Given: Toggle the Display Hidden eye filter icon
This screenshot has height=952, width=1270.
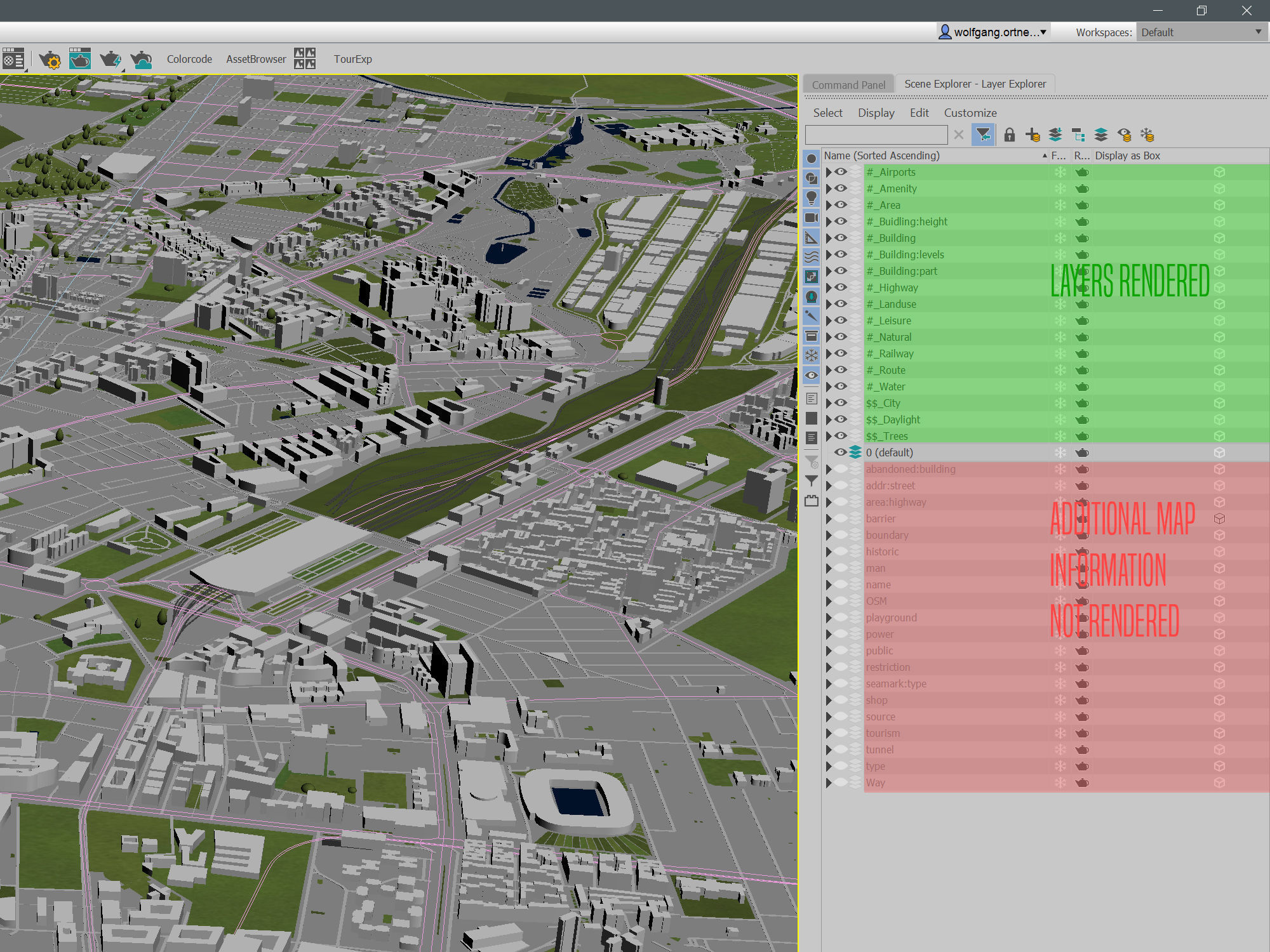Looking at the screenshot, I should coord(812,375).
